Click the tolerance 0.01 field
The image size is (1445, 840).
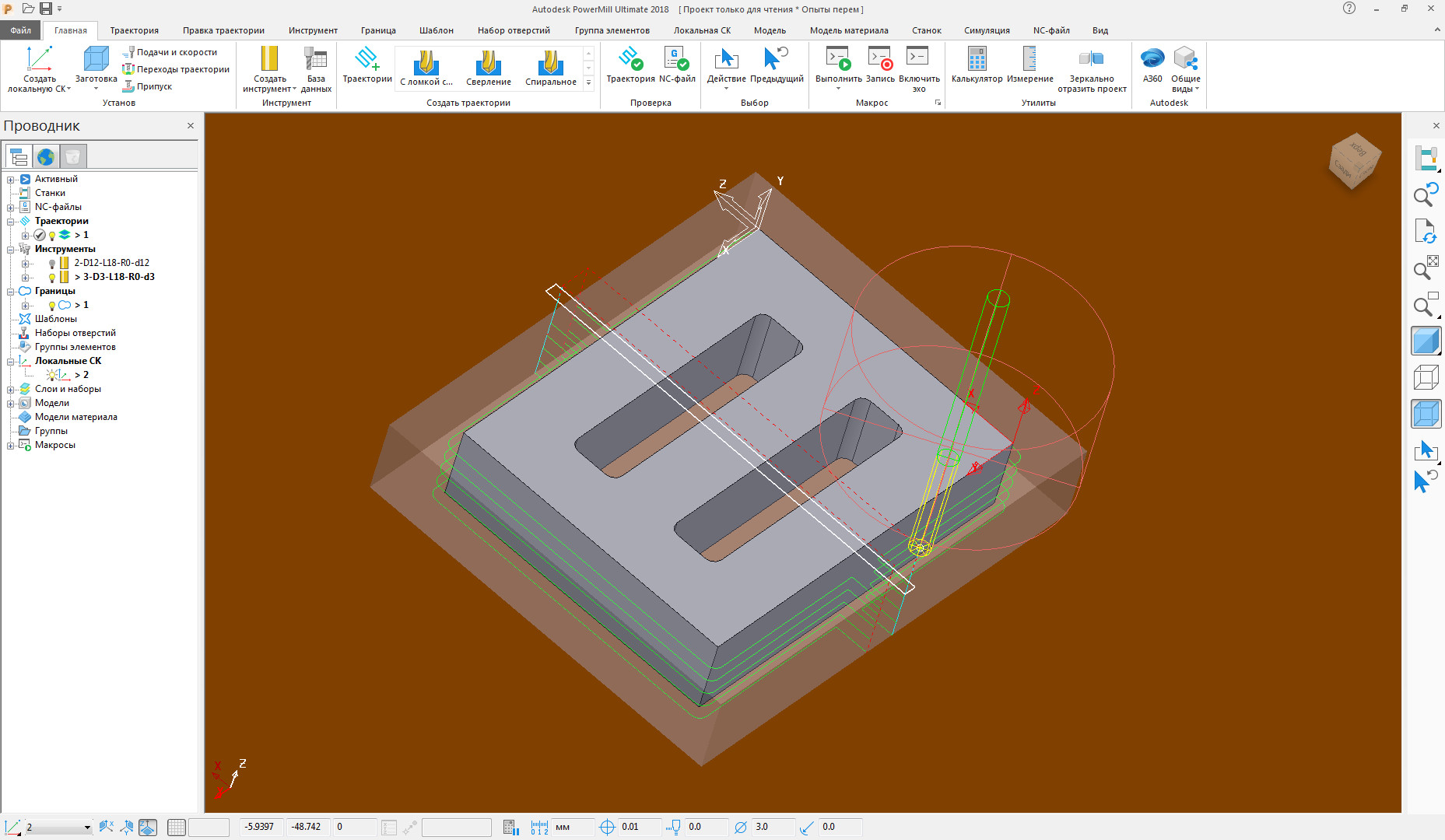[640, 827]
